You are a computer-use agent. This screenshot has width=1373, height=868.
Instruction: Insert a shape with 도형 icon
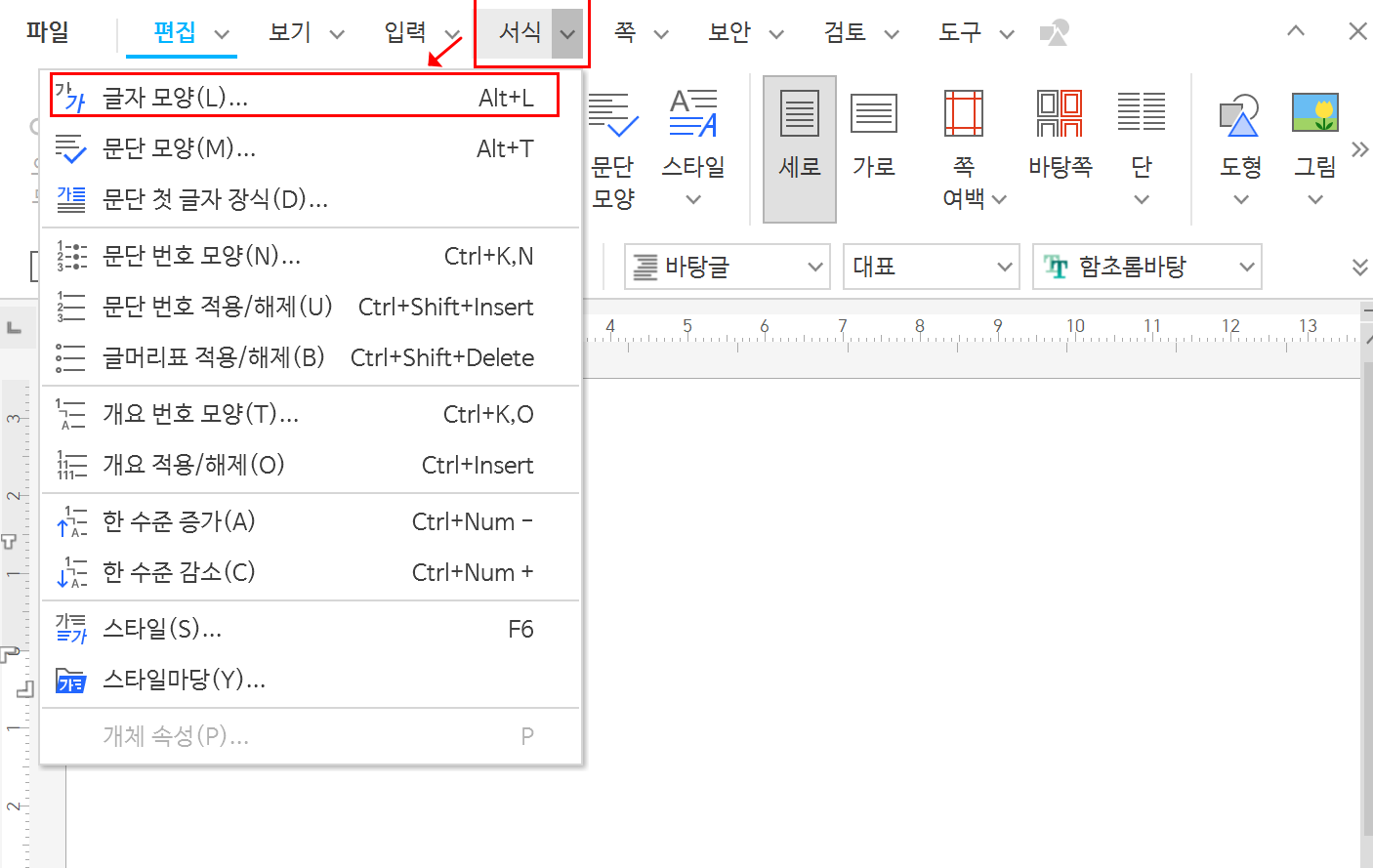click(x=1240, y=137)
